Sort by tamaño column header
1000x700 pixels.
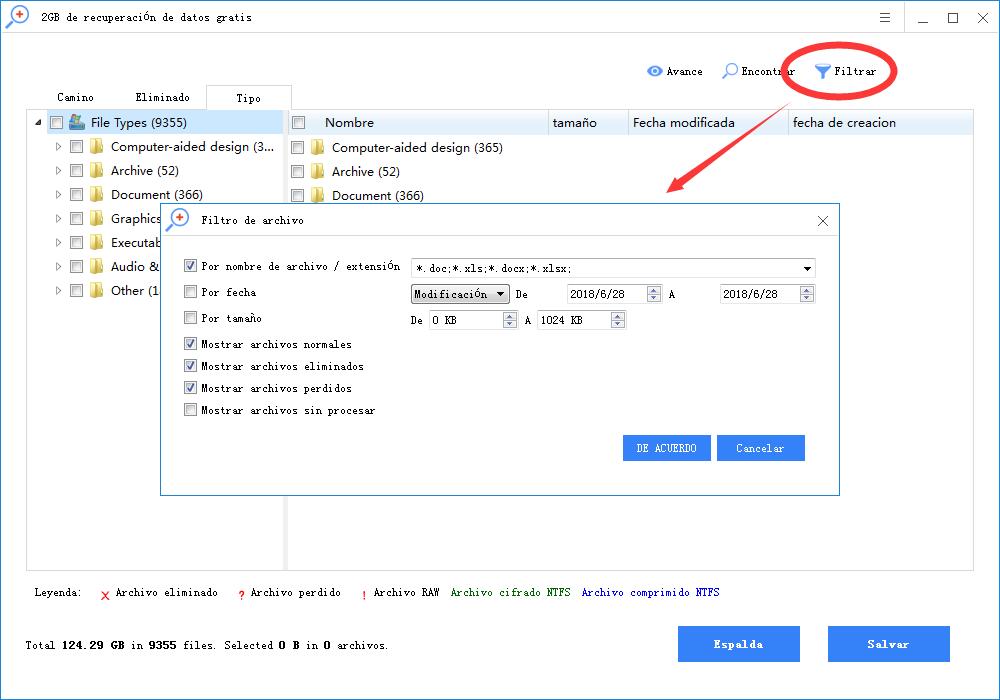[587, 122]
